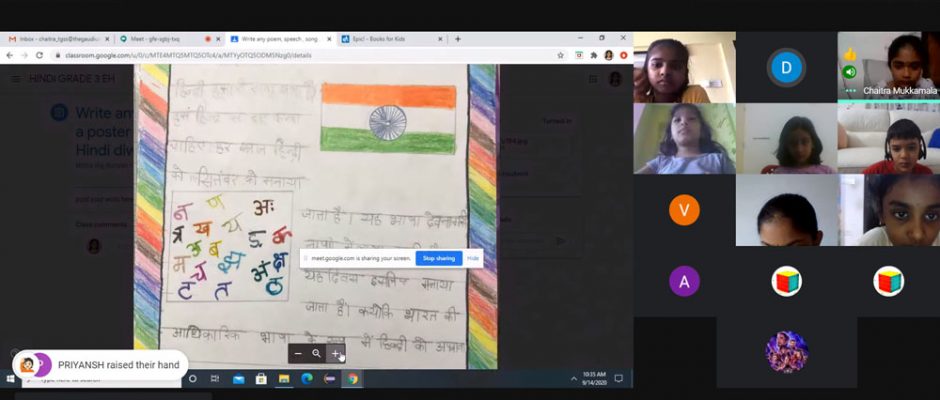
Task: Click the zoom out minus icon
Action: point(298,354)
